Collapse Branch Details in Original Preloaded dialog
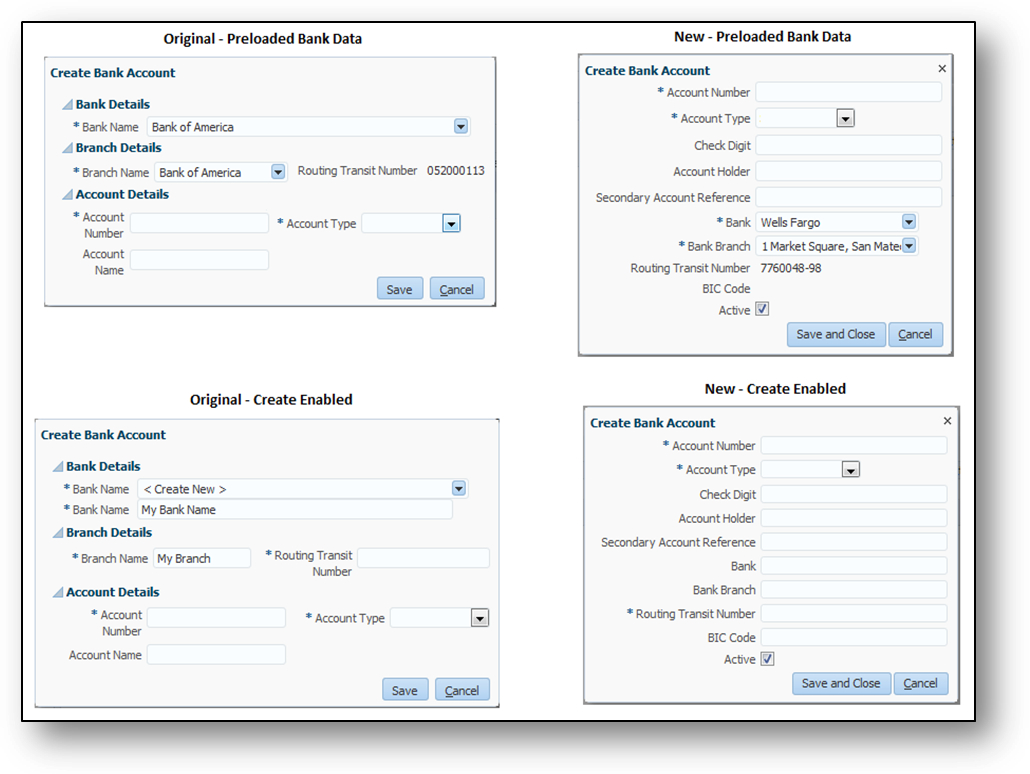The height and width of the screenshot is (774, 1030). 67,149
